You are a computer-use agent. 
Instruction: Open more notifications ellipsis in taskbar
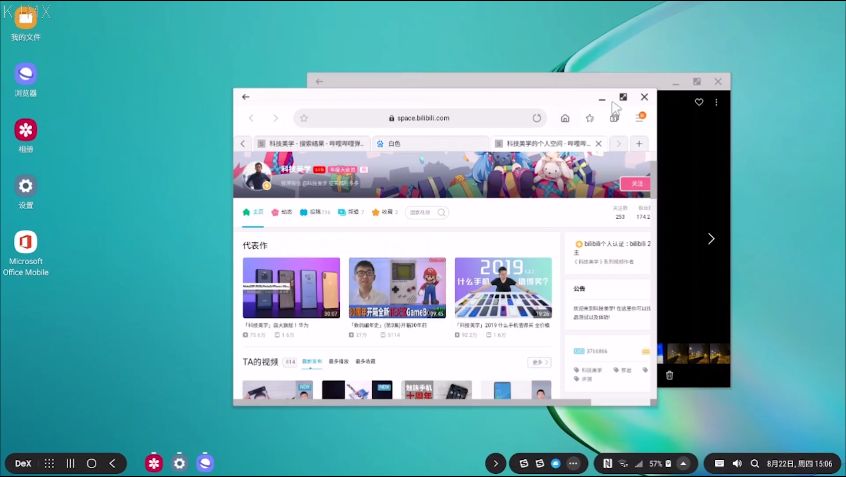point(573,463)
